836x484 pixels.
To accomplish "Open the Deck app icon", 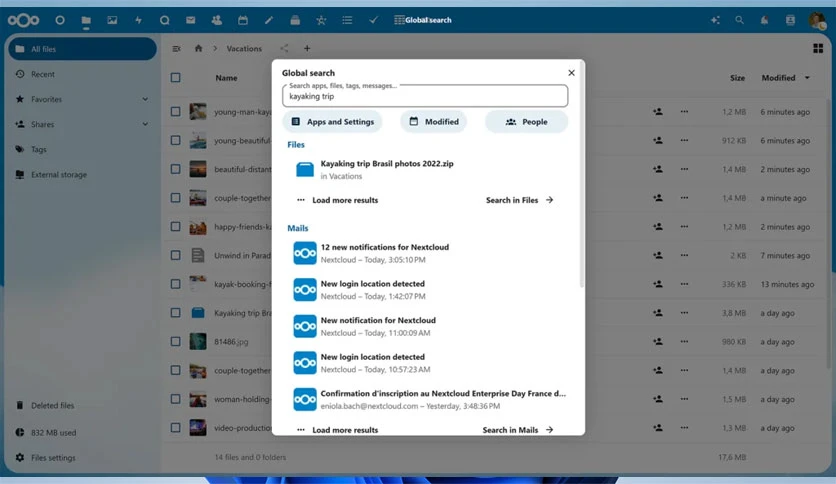I will pyautogui.click(x=295, y=20).
